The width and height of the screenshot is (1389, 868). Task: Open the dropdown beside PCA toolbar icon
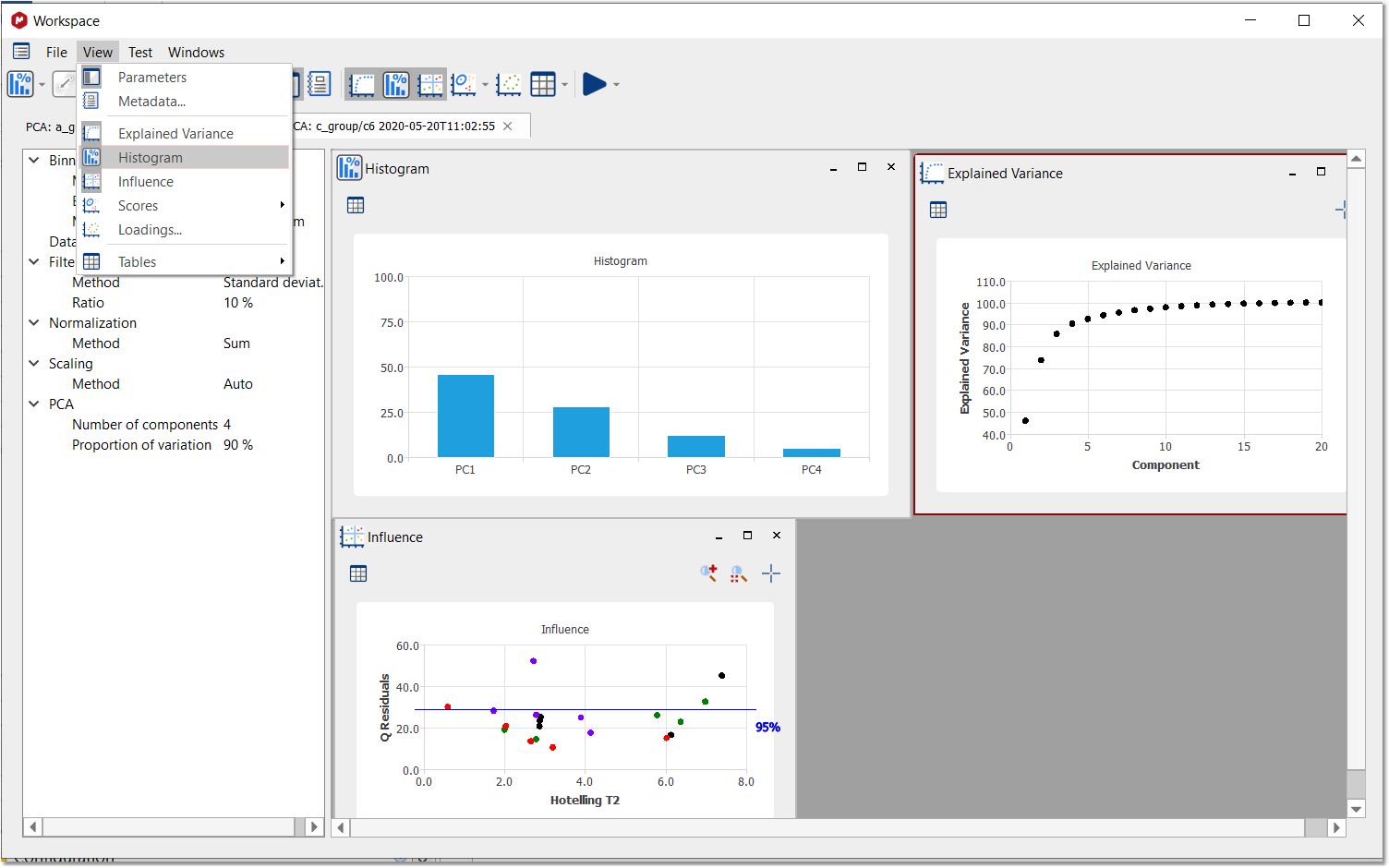pos(42,85)
